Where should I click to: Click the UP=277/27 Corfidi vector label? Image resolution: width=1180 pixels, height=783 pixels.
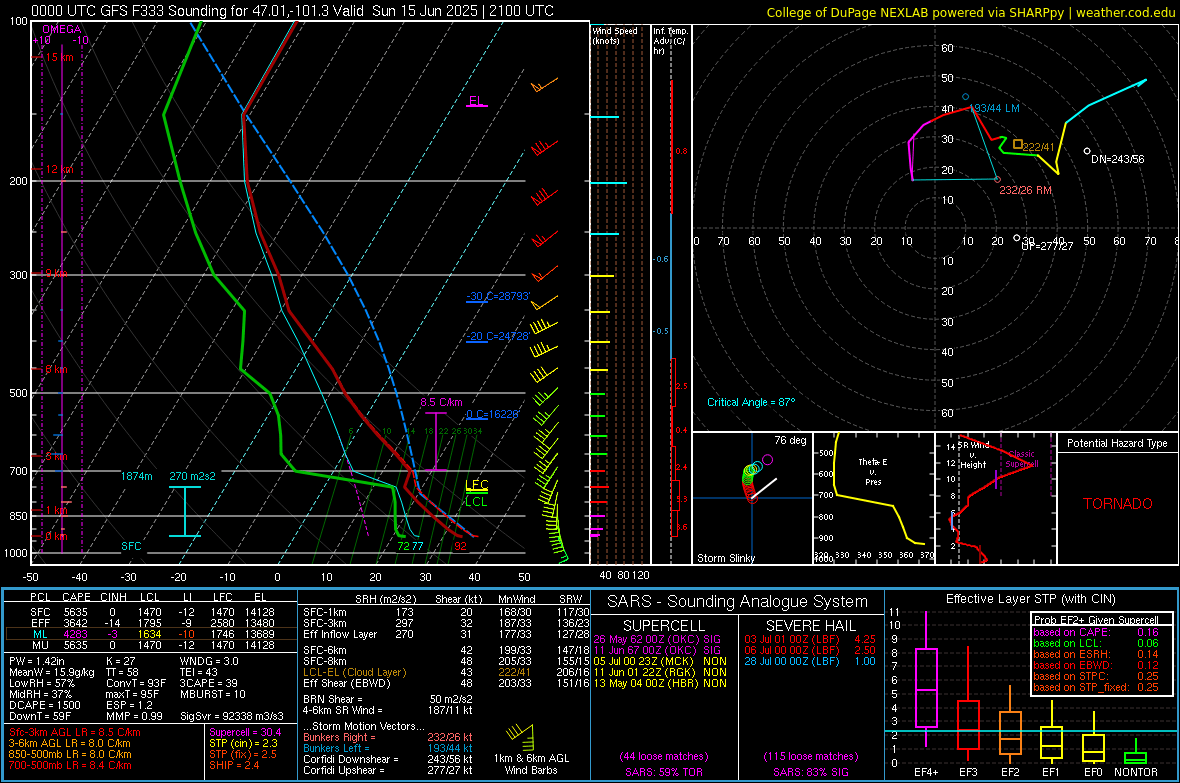pyautogui.click(x=1047, y=245)
